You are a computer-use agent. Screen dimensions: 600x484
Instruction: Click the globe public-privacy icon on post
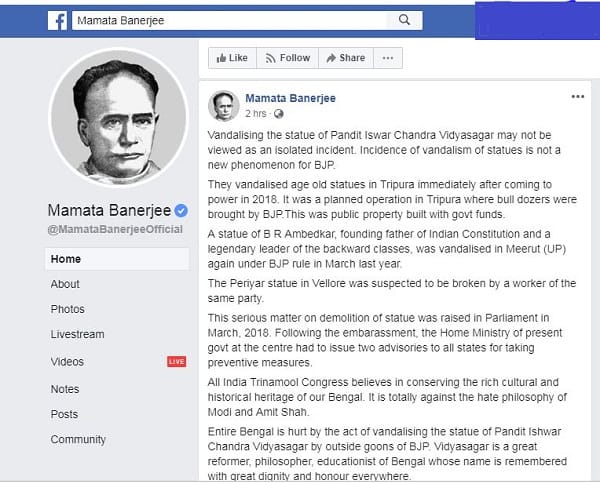click(x=279, y=114)
